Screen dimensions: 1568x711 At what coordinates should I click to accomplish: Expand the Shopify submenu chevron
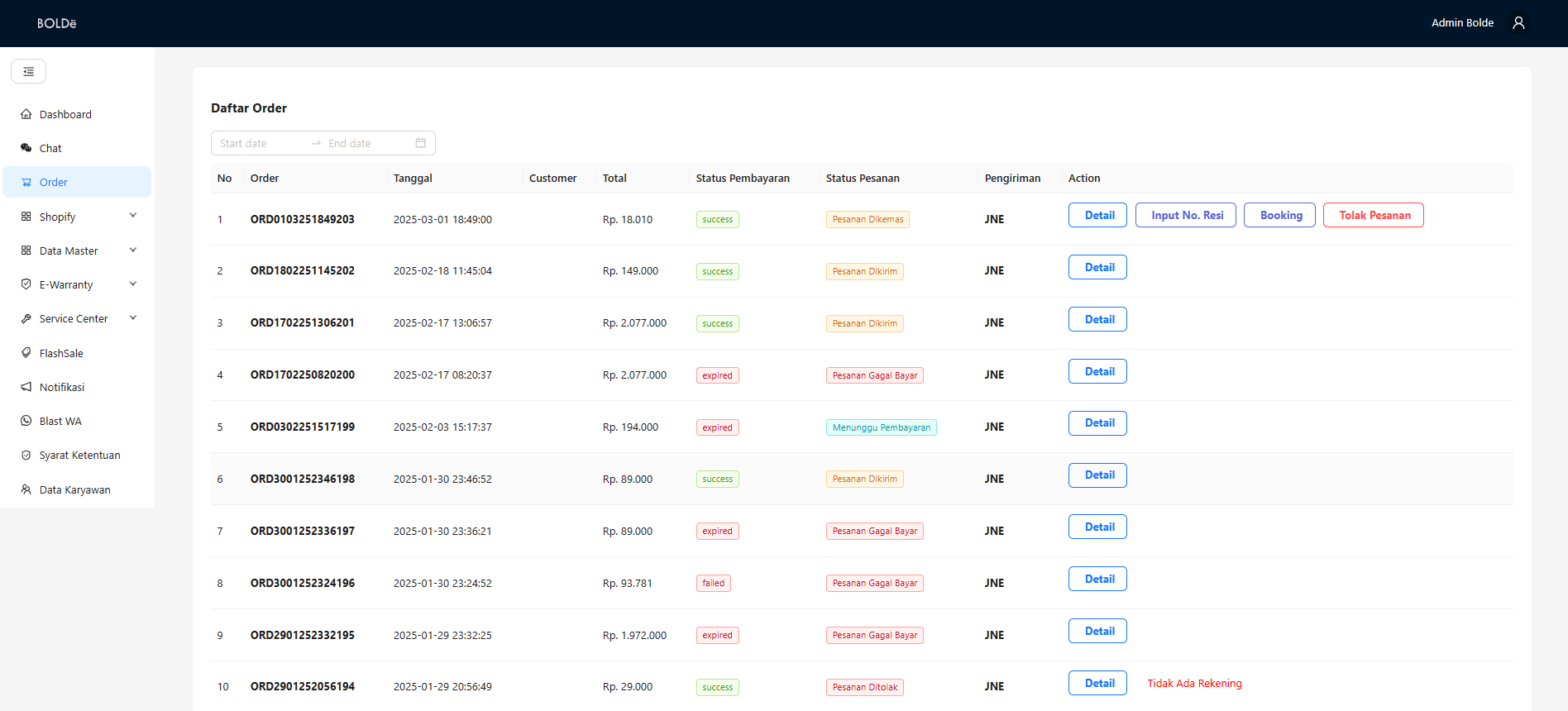(133, 216)
